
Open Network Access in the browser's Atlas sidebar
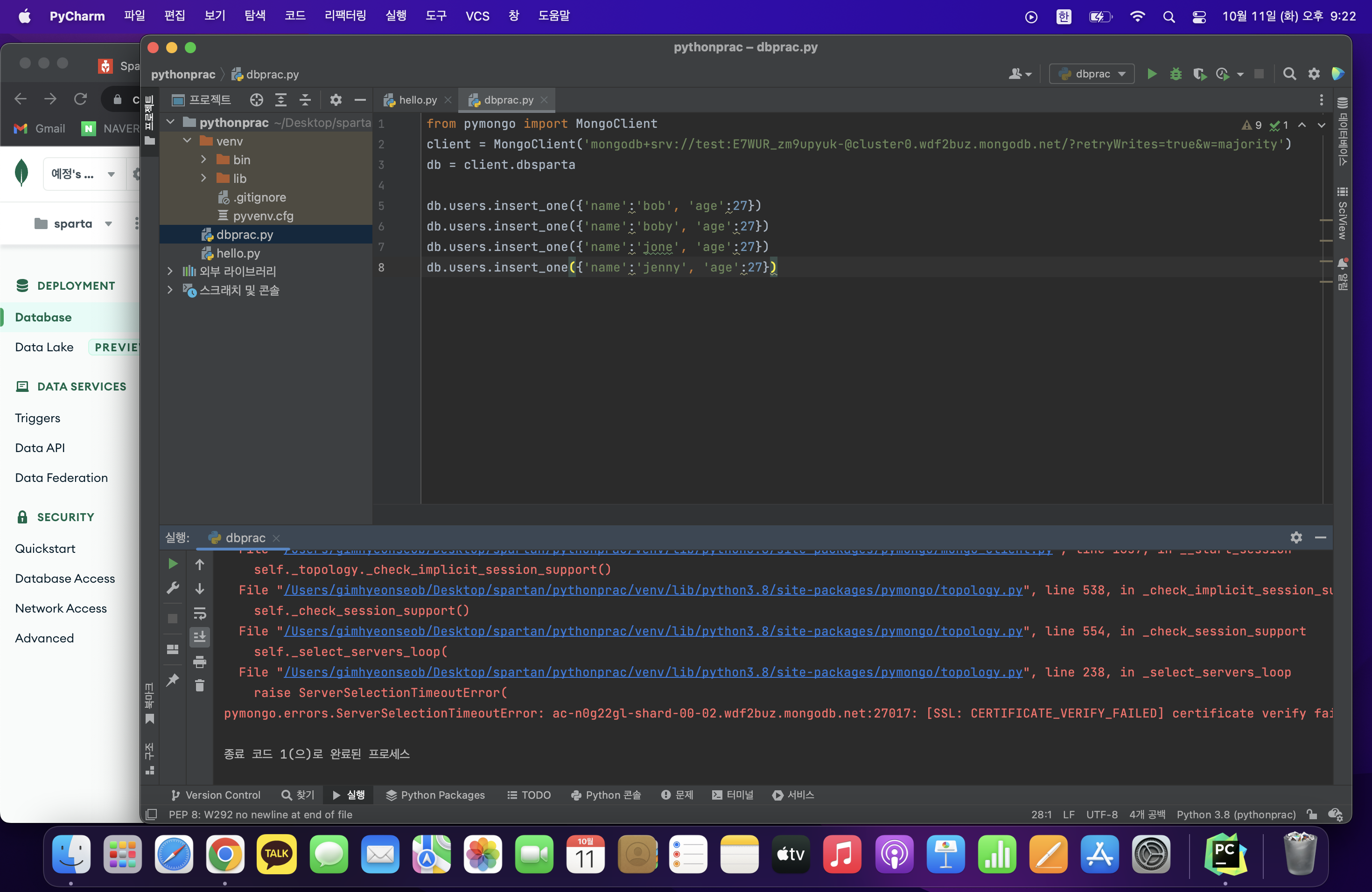(x=61, y=608)
